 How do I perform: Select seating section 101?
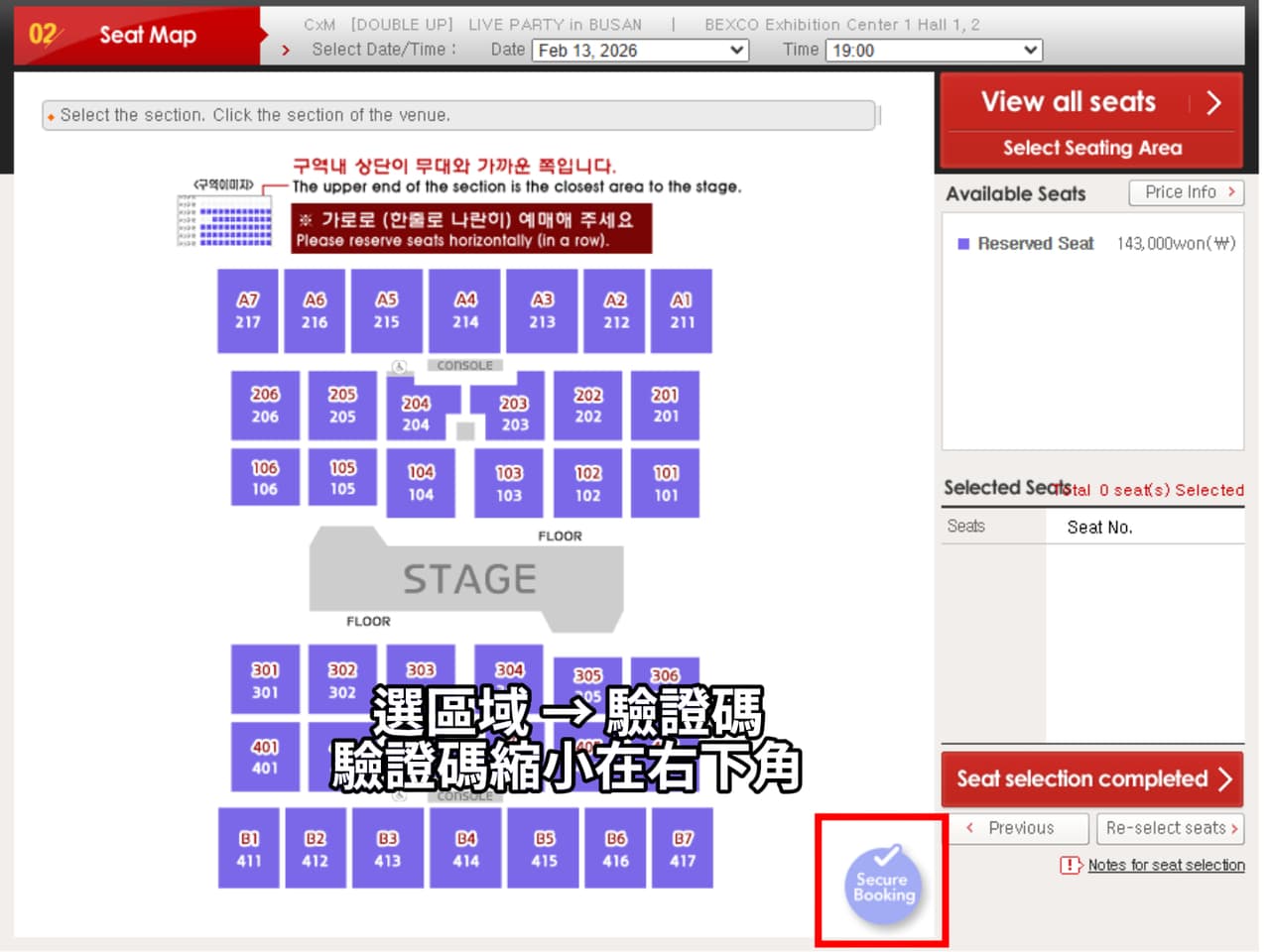(666, 483)
